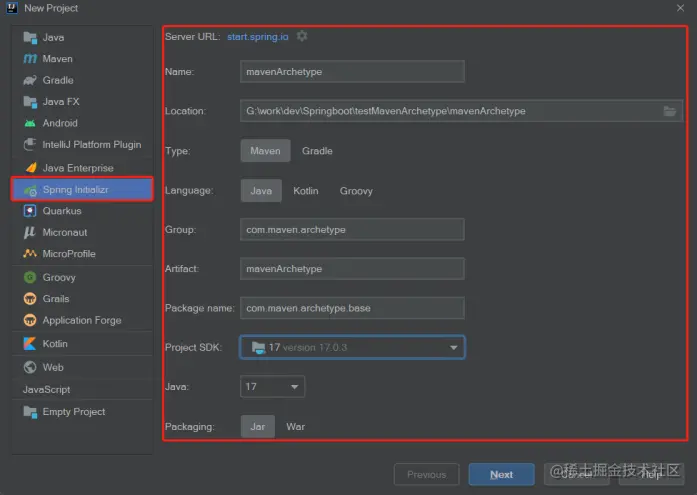This screenshot has width=697, height=495.
Task: Choose the Maven icon in sidebar
Action: [x=30, y=59]
